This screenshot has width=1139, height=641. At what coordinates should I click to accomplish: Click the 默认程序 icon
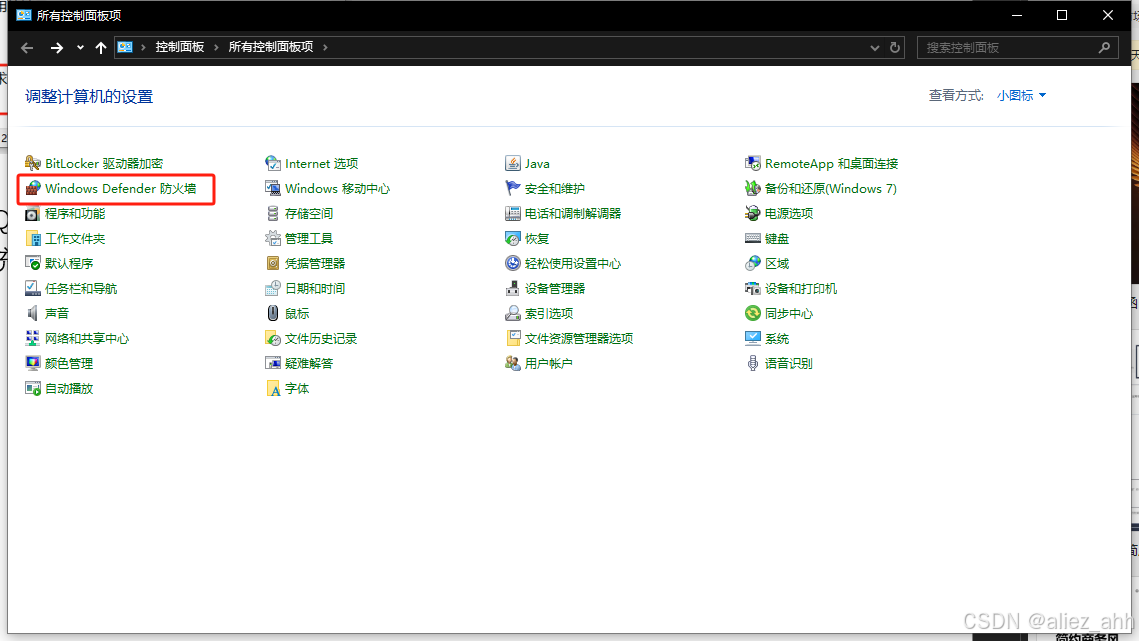[x=33, y=263]
